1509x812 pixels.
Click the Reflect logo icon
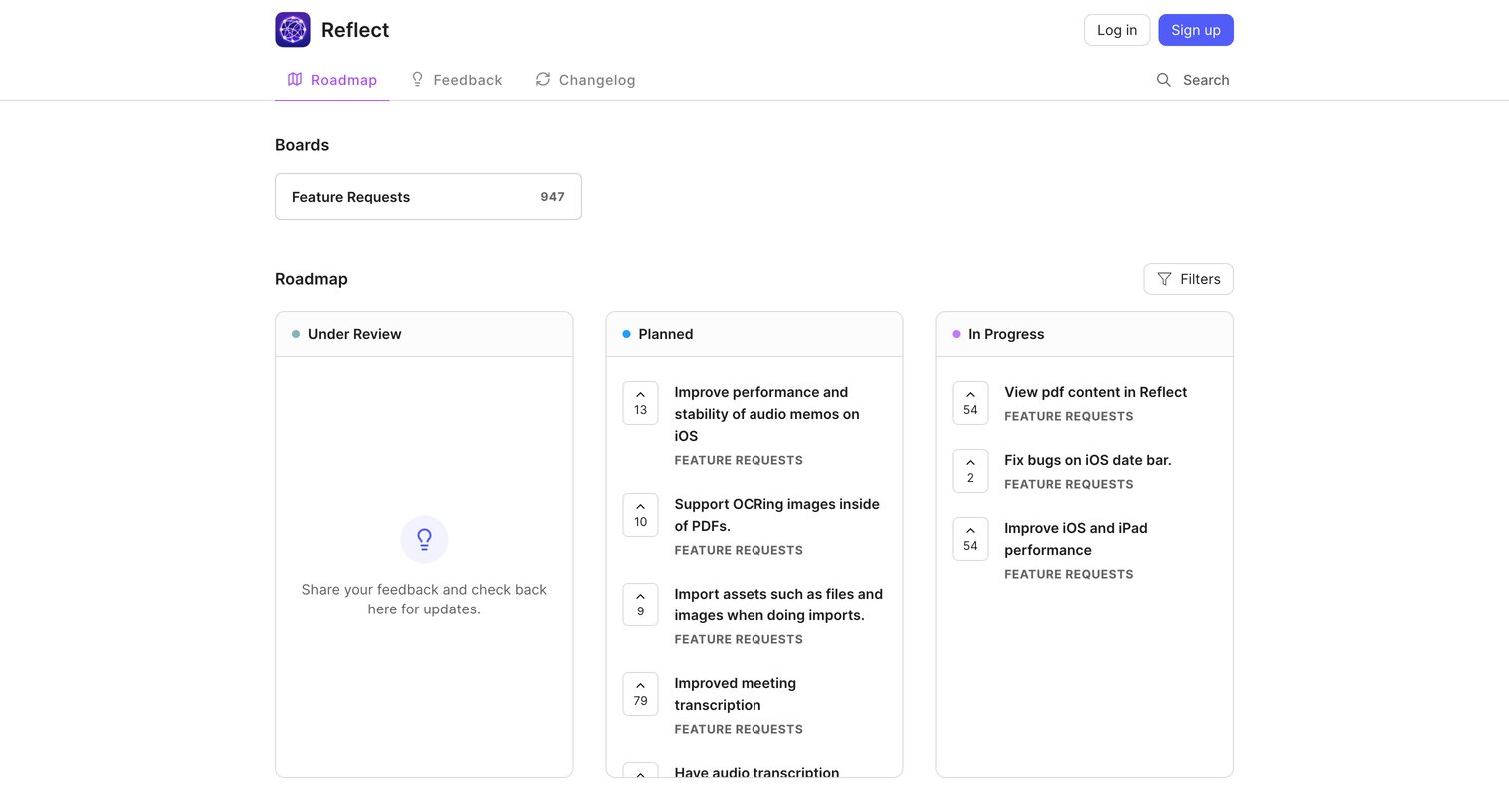click(293, 30)
